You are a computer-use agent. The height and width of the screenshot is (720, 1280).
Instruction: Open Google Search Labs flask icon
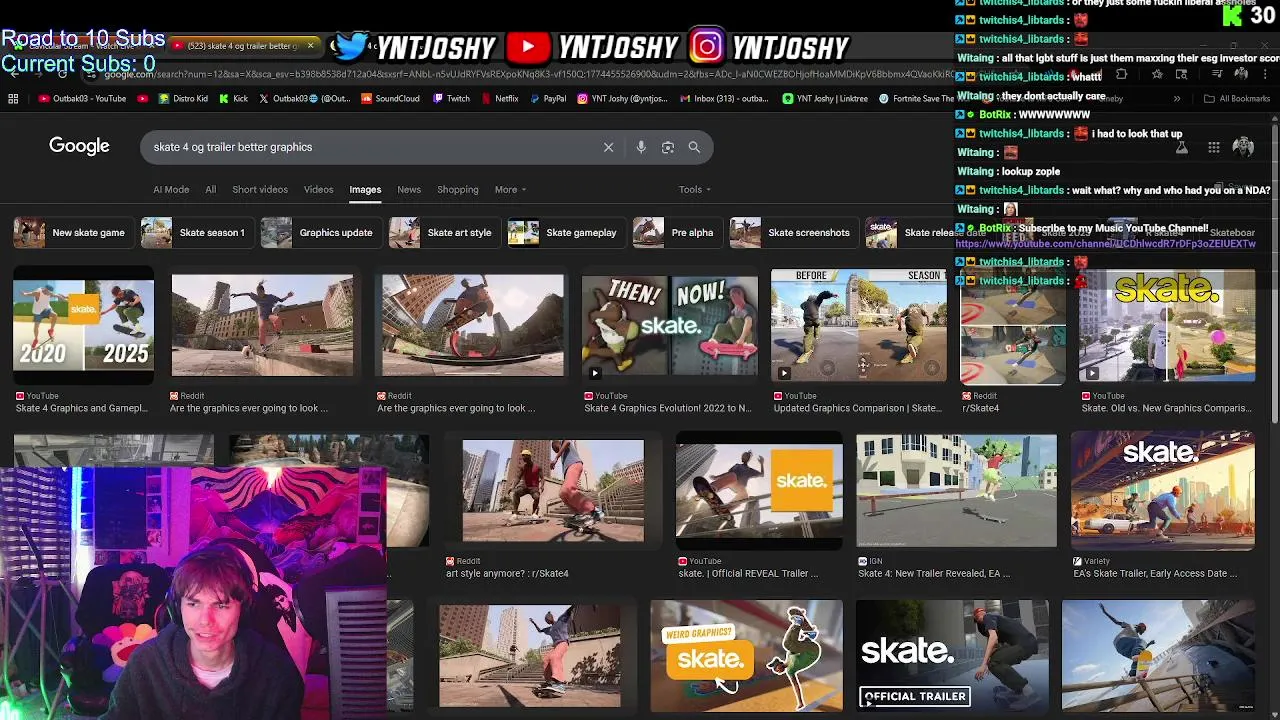coord(1181,147)
